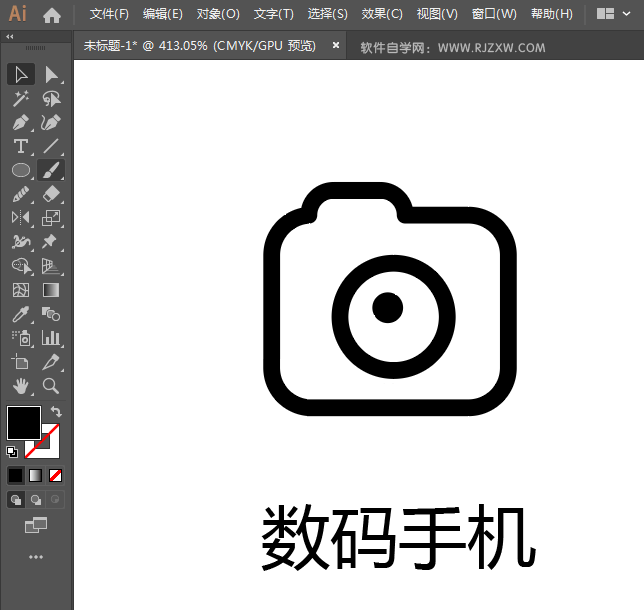Image resolution: width=644 pixels, height=610 pixels.
Task: Reset to default fill and stroke
Action: click(12, 452)
